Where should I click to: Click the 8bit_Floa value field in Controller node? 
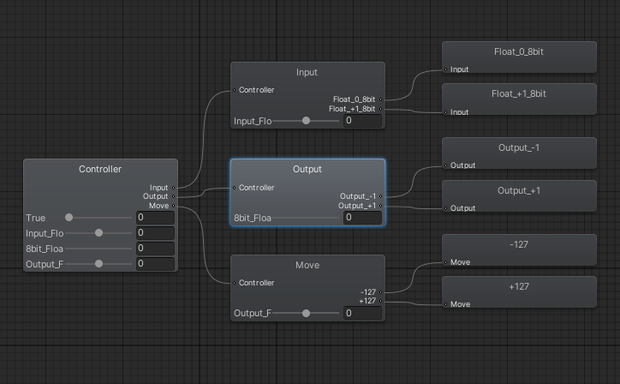[155, 248]
